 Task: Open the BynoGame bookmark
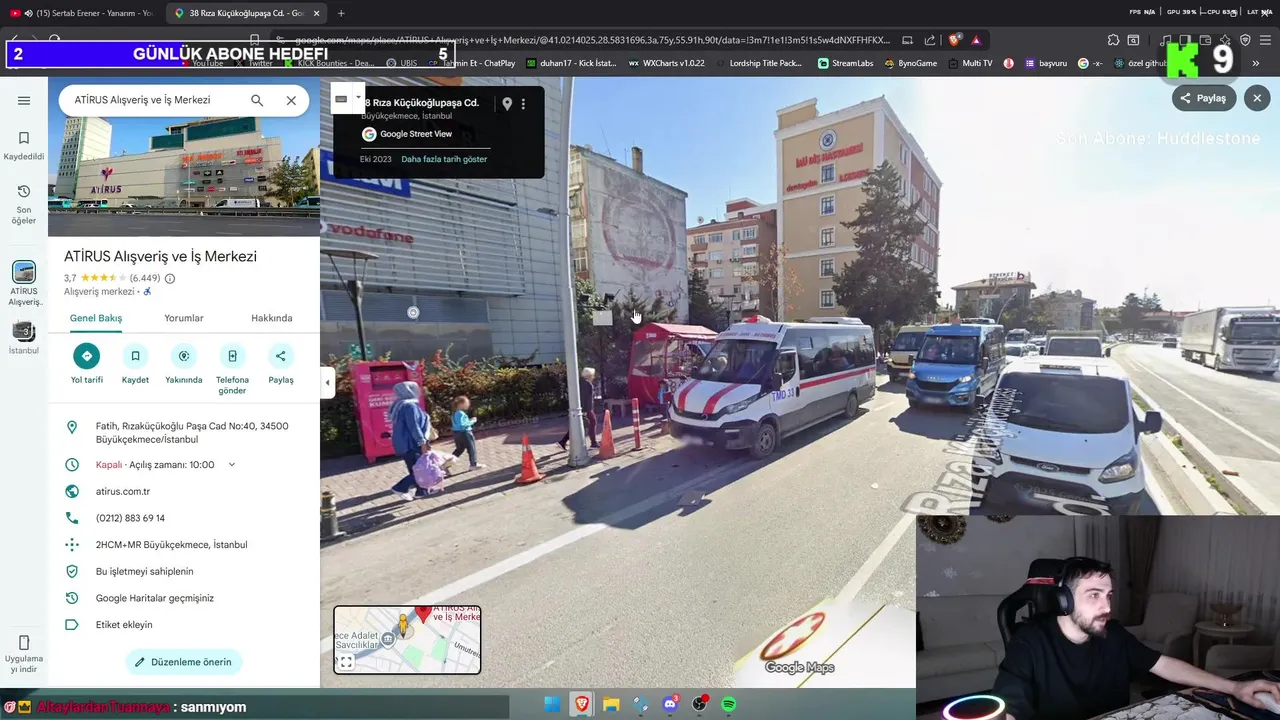(911, 63)
